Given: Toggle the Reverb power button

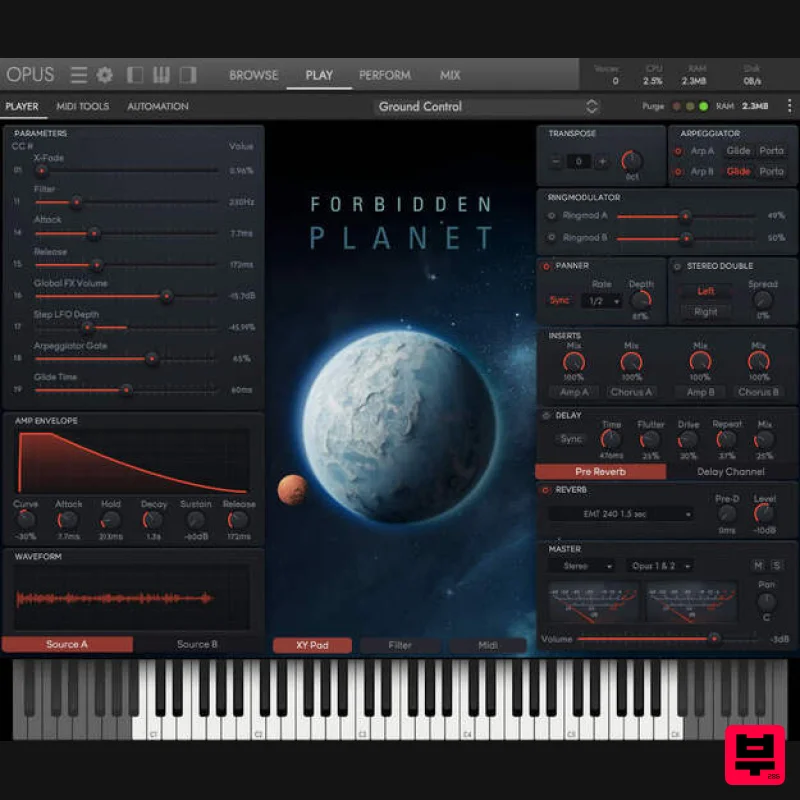Looking at the screenshot, I should (x=545, y=490).
